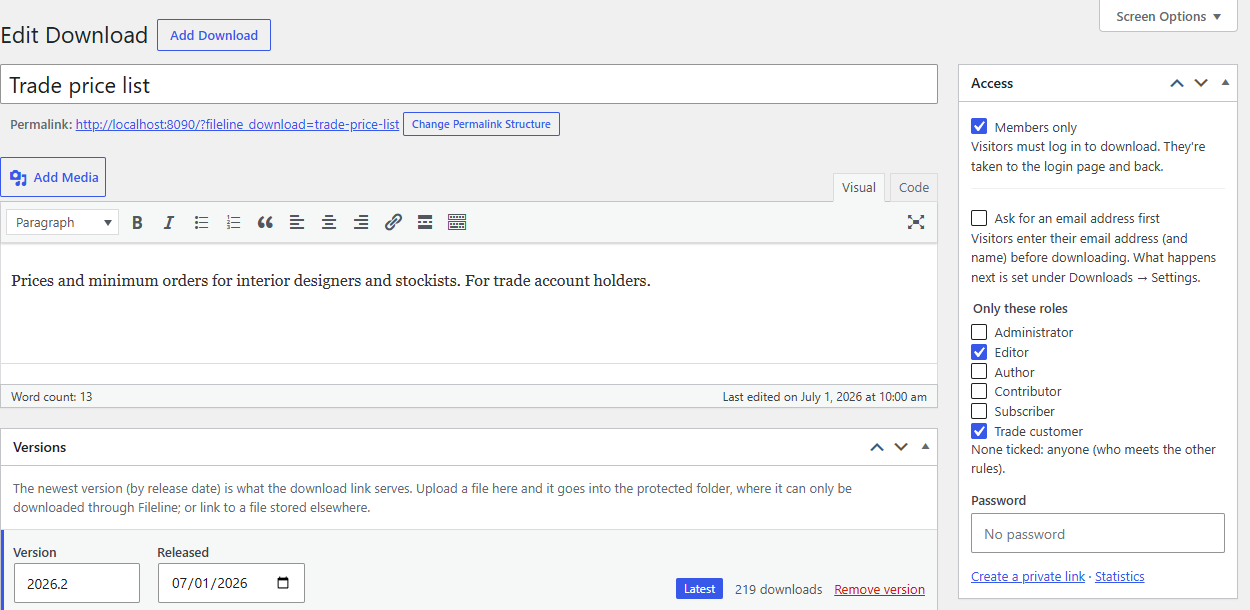Insert a numbered list
The height and width of the screenshot is (610, 1250).
pyautogui.click(x=233, y=222)
